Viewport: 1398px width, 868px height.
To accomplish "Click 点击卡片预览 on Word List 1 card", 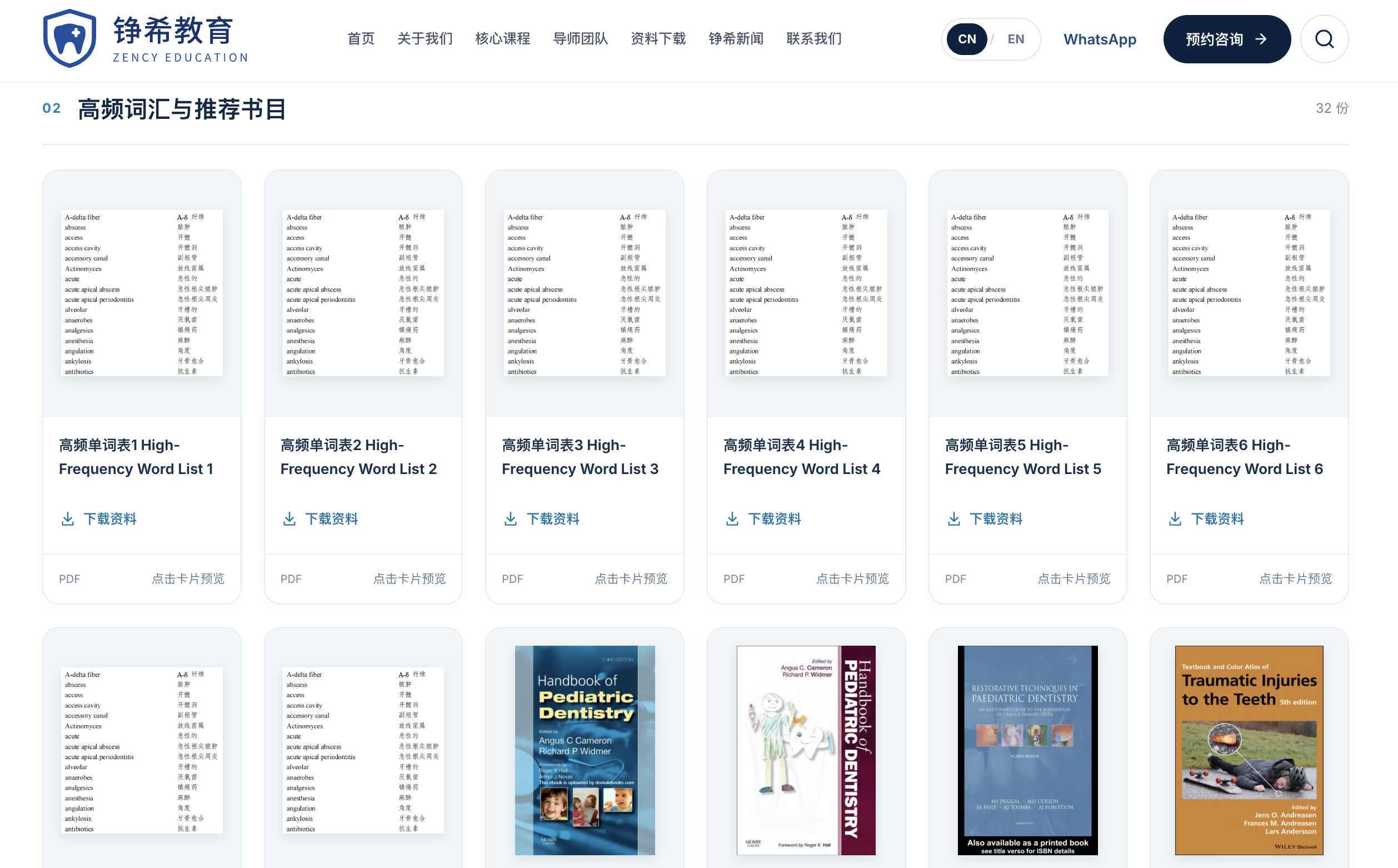I will pyautogui.click(x=188, y=578).
